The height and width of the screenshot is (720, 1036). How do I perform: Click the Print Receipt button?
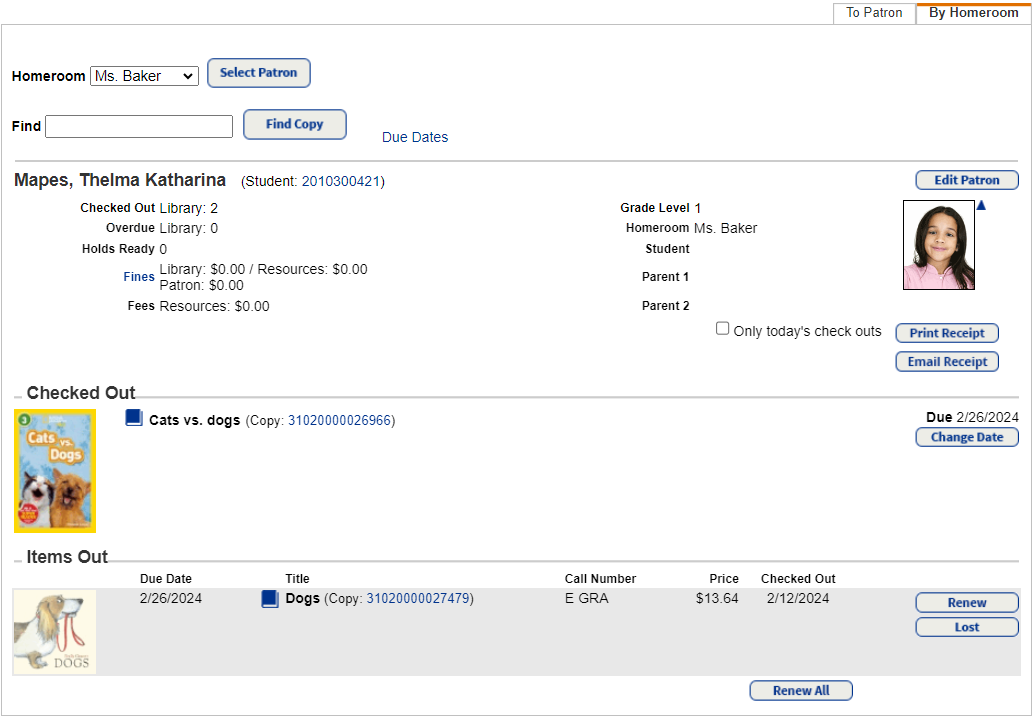point(946,332)
